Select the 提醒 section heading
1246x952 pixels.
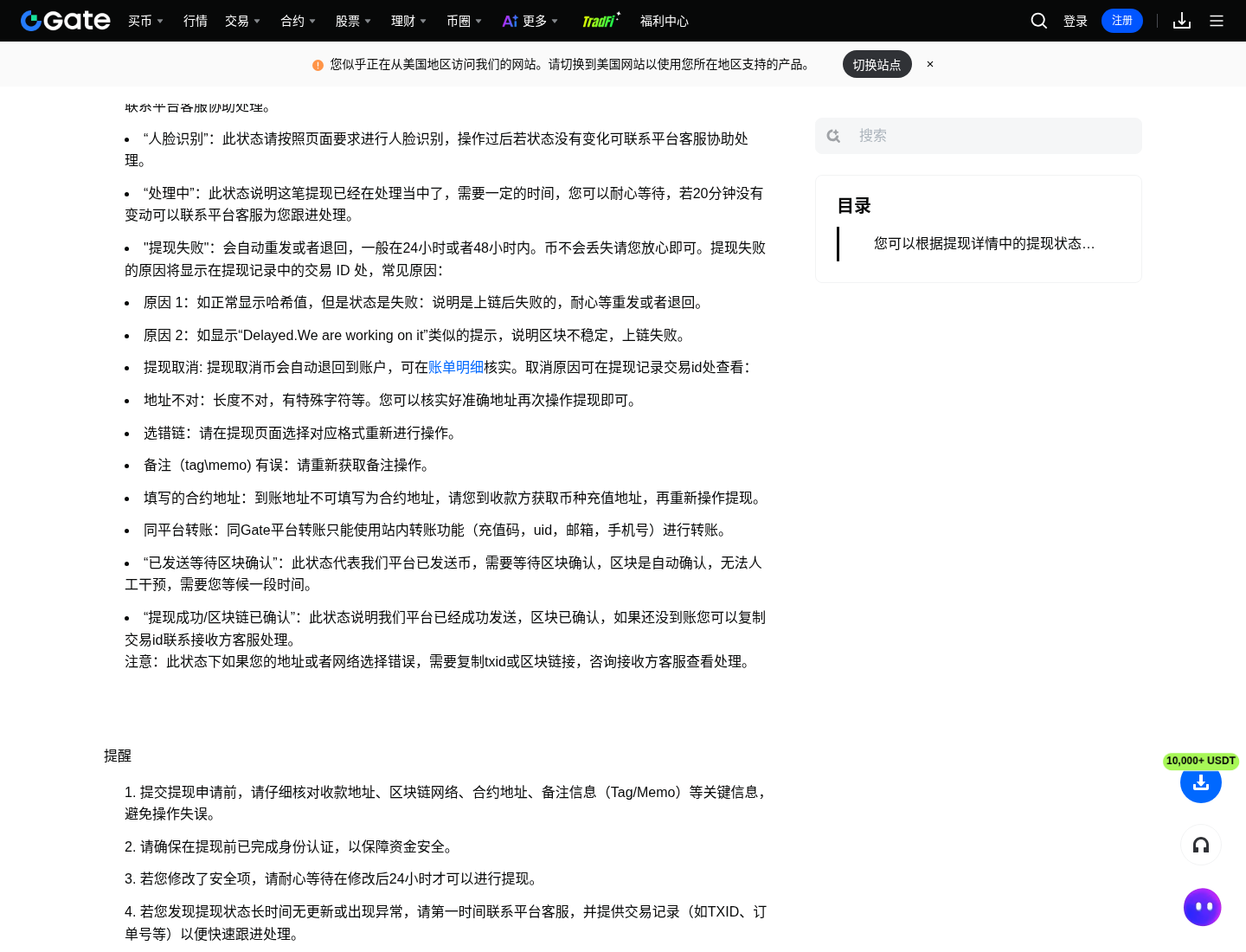pos(118,756)
